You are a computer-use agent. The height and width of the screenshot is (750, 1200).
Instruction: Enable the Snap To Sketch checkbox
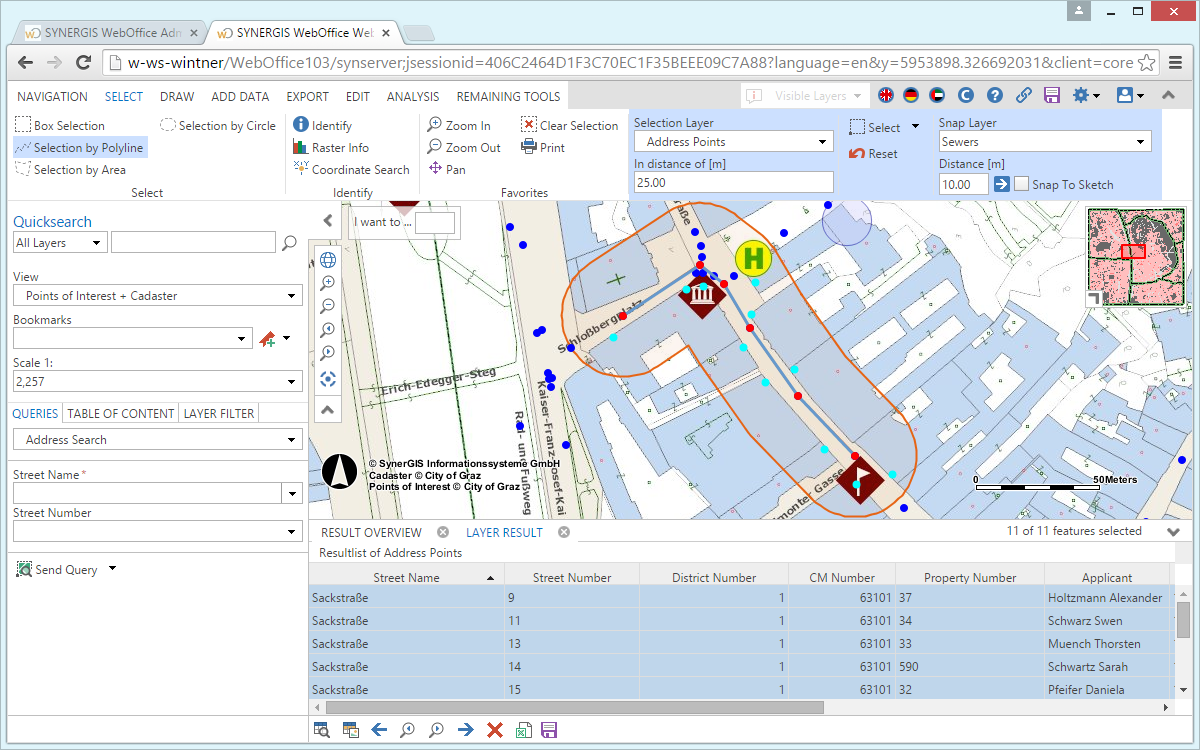pyautogui.click(x=1023, y=184)
